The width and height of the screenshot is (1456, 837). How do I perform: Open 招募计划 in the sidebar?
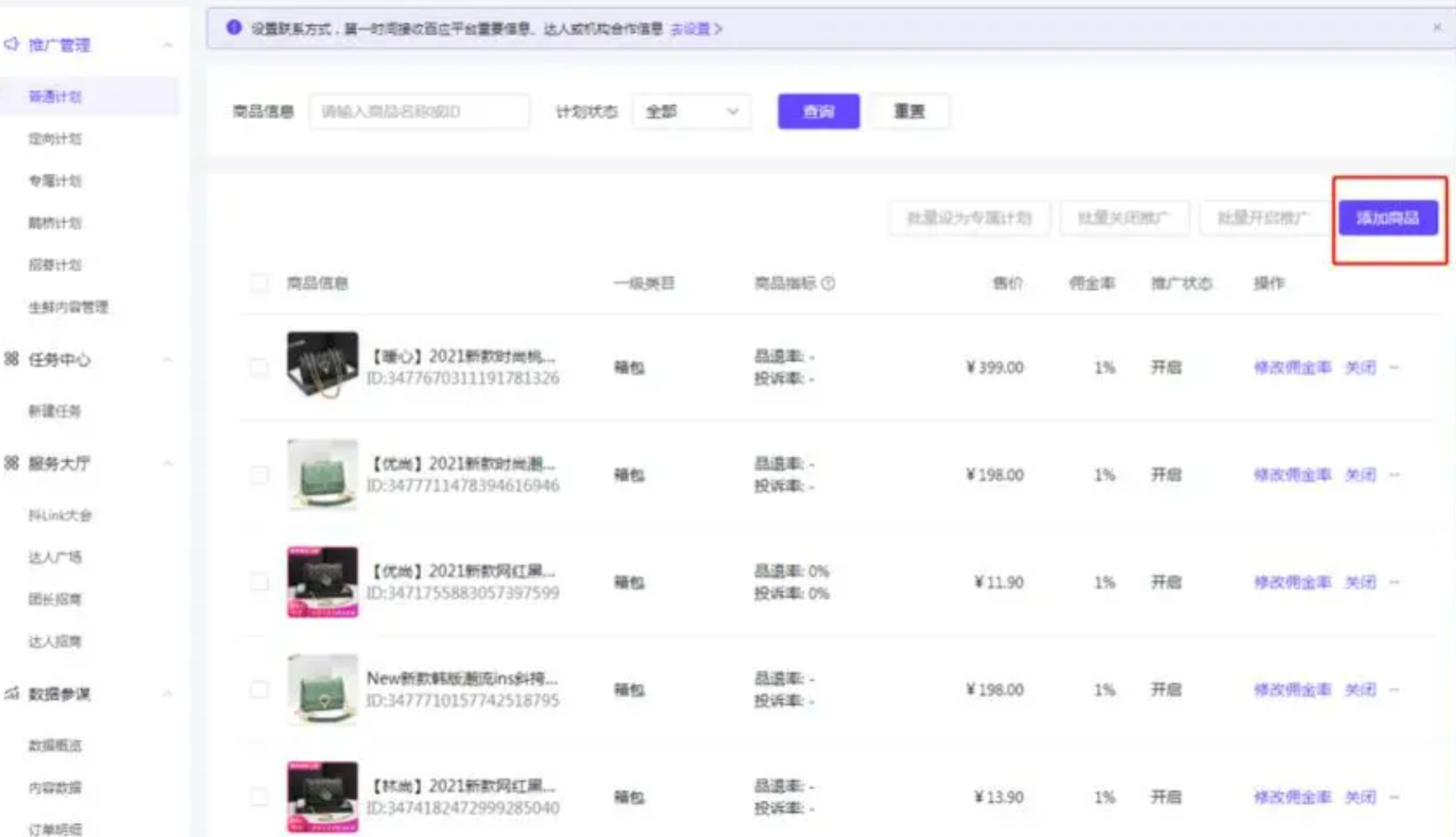(55, 265)
